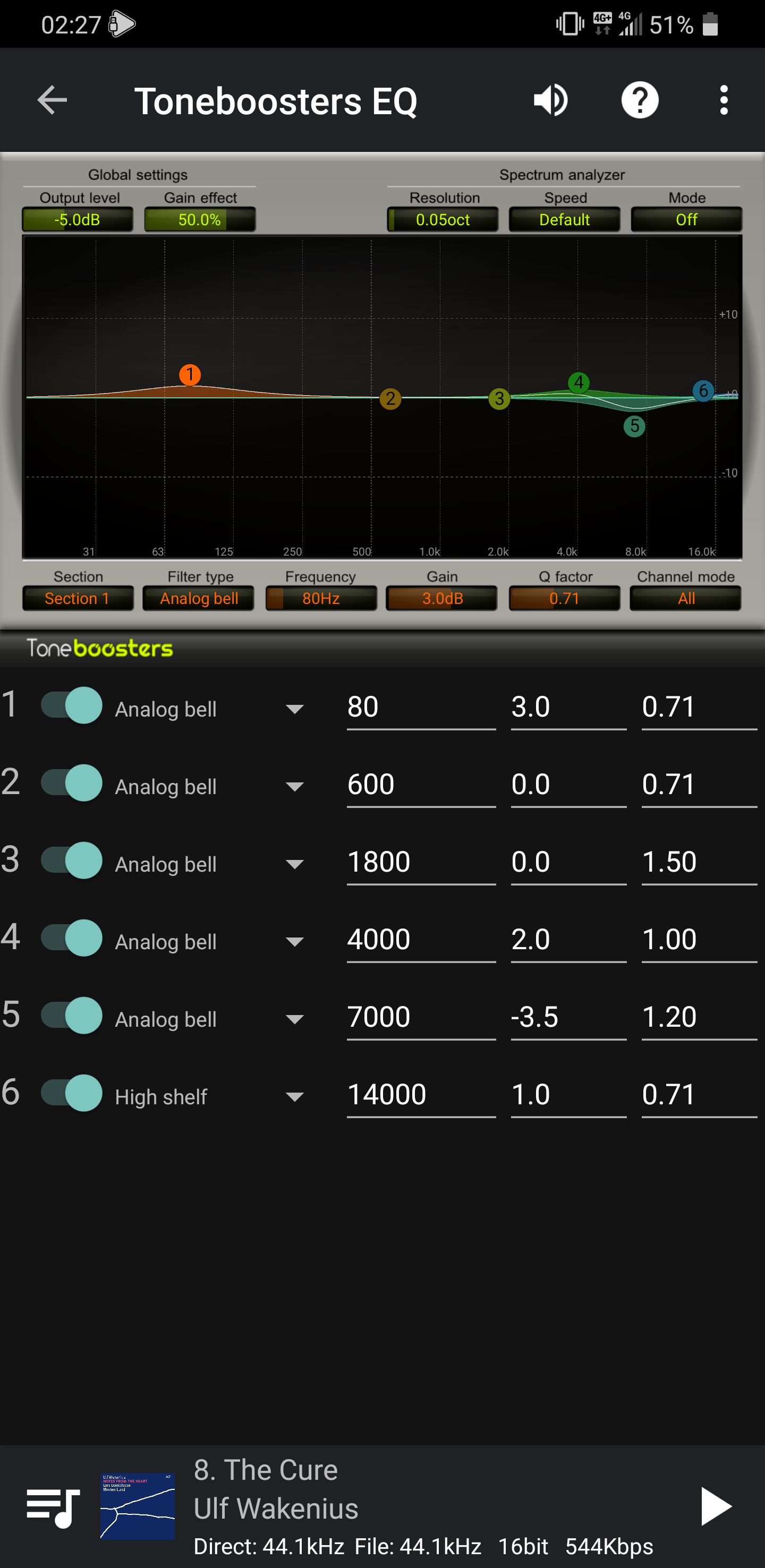Tap the back arrow icon
Screen dimensions: 765x1568
[53, 100]
